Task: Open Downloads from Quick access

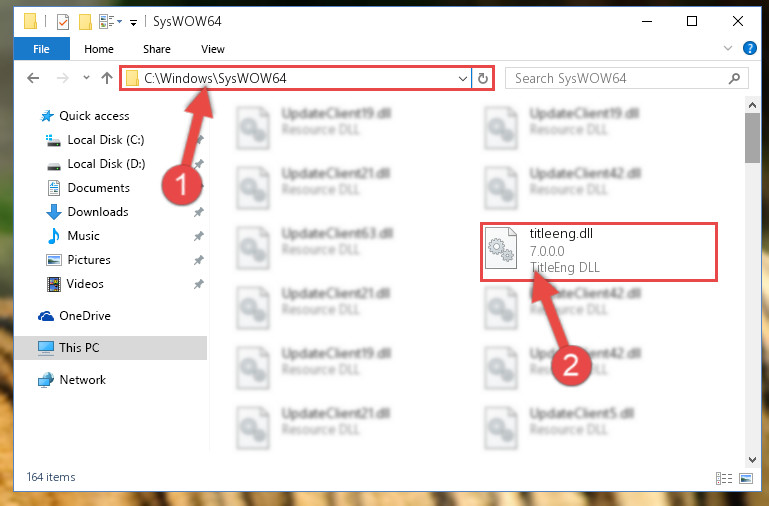Action: click(x=98, y=212)
